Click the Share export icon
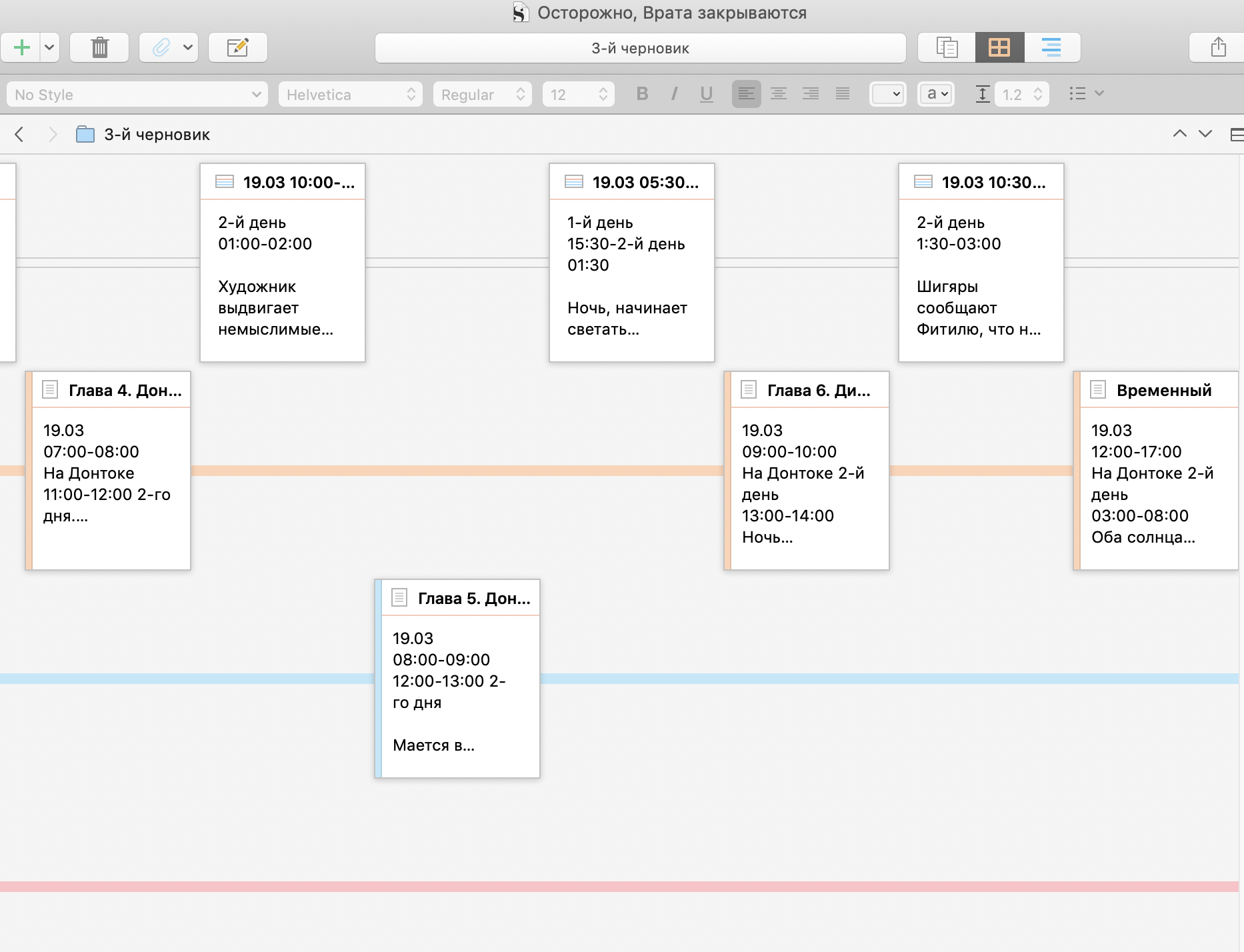This screenshot has width=1244, height=952. coord(1218,47)
